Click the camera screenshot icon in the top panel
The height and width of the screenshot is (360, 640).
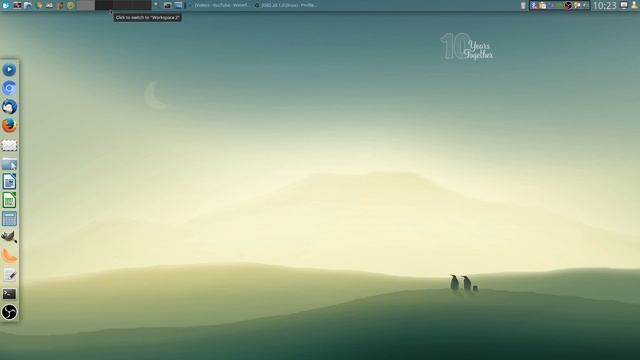pos(168,5)
